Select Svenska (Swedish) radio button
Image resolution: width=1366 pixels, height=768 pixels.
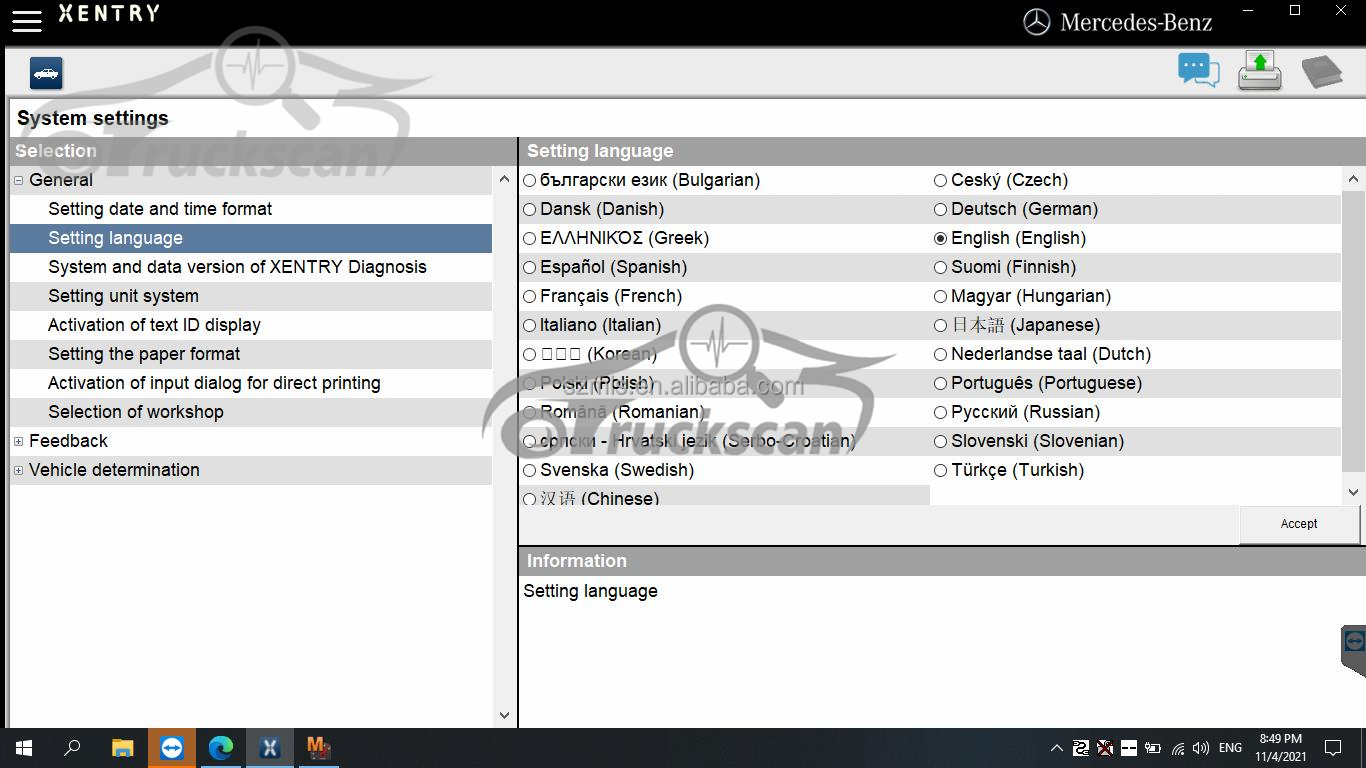[530, 471]
